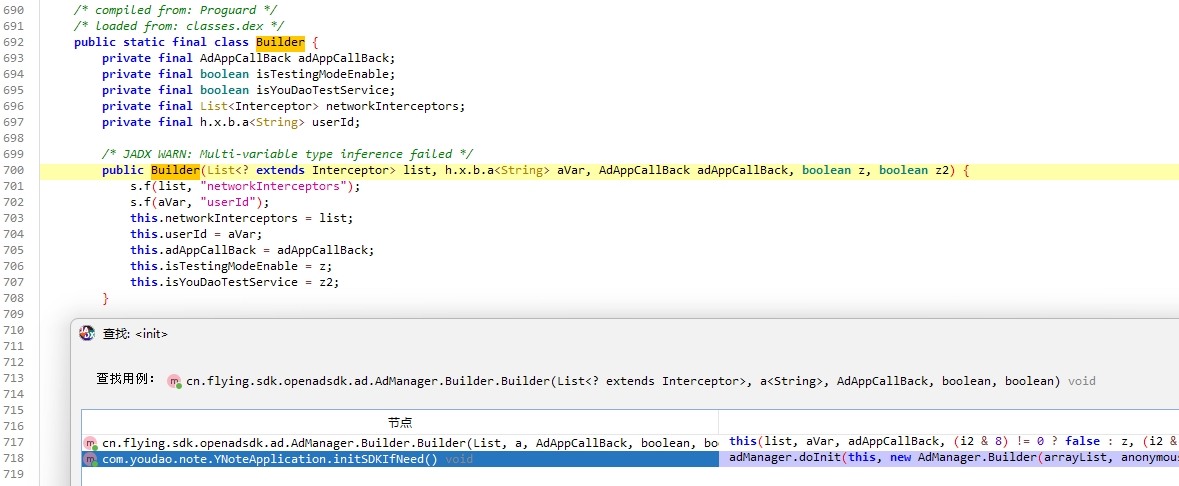Click line number 692 in the gutter
The width and height of the screenshot is (1179, 486).
[14, 42]
